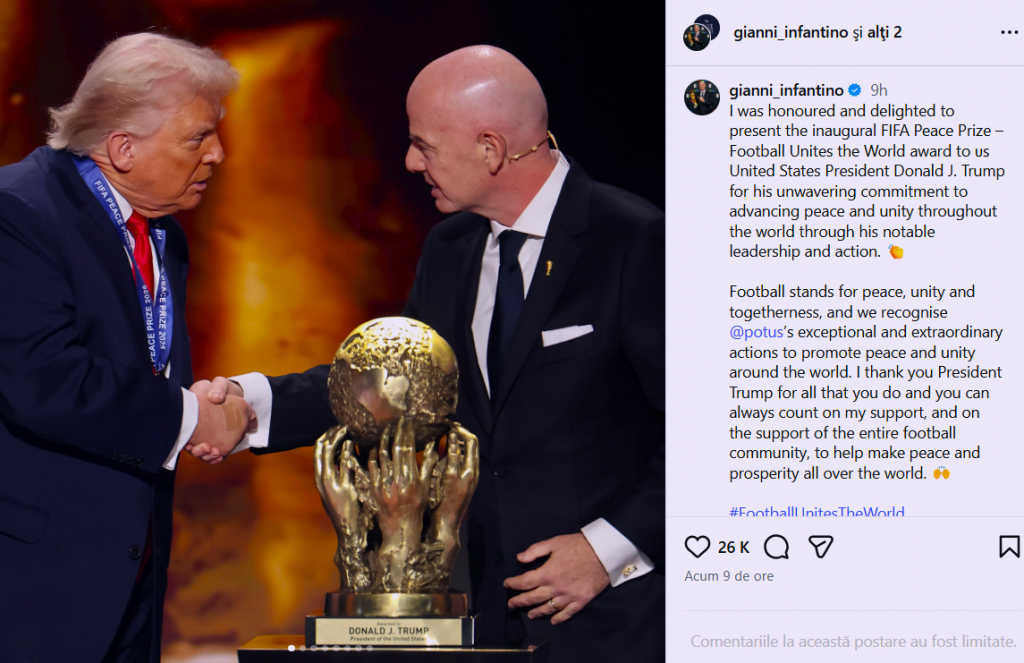Click the "Acum 9 de ore" timestamp
Screen dimensions: 1024x663
coord(729,576)
